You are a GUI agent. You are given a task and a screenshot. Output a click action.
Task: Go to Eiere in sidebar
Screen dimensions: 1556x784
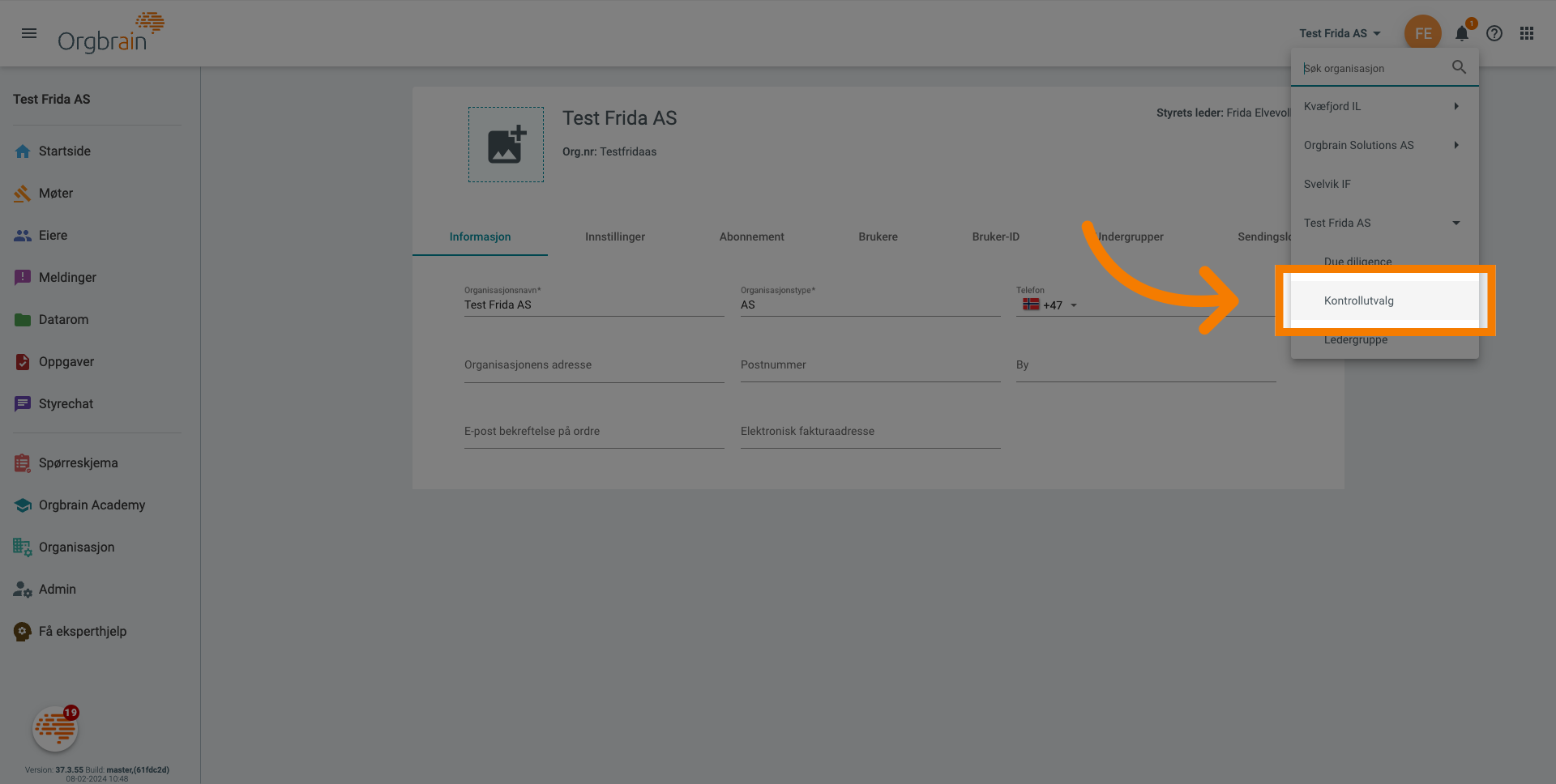pos(53,236)
